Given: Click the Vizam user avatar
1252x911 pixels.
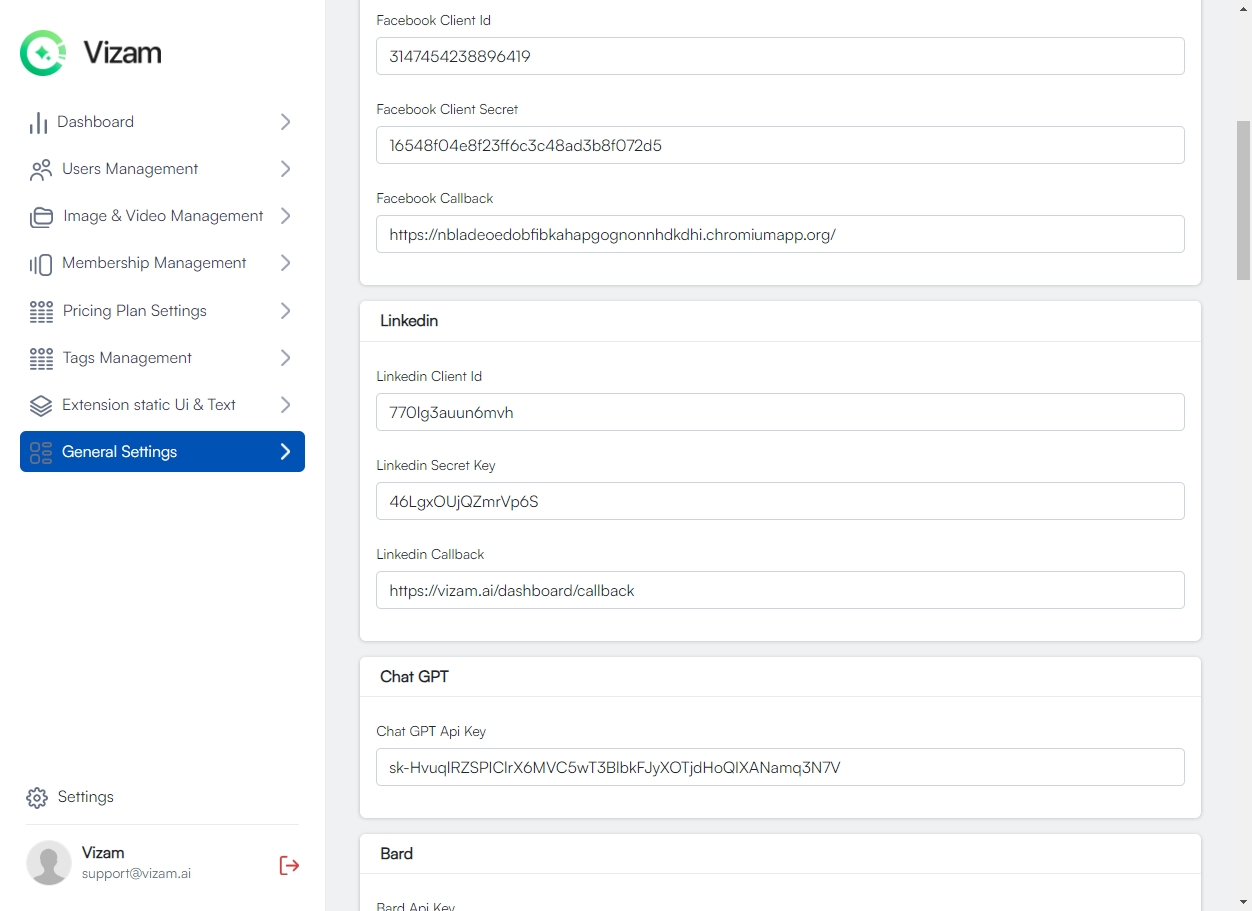Looking at the screenshot, I should tap(49, 862).
